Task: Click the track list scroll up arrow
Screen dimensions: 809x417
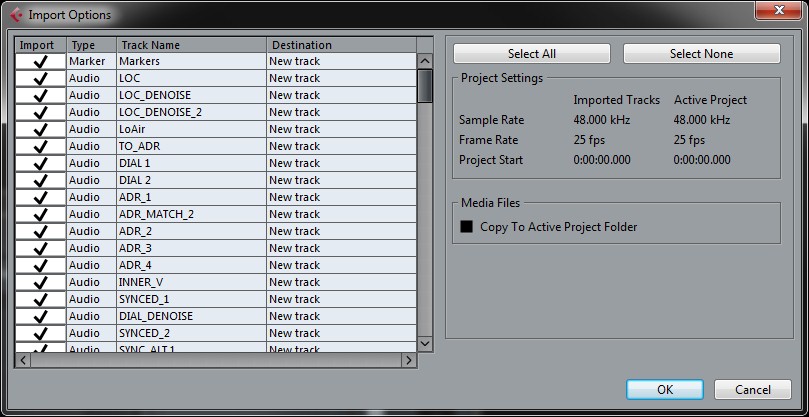Action: pyautogui.click(x=425, y=61)
